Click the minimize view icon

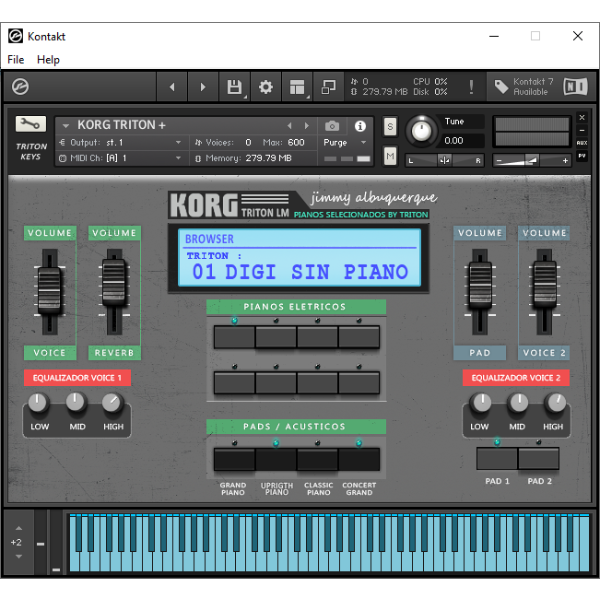328,87
